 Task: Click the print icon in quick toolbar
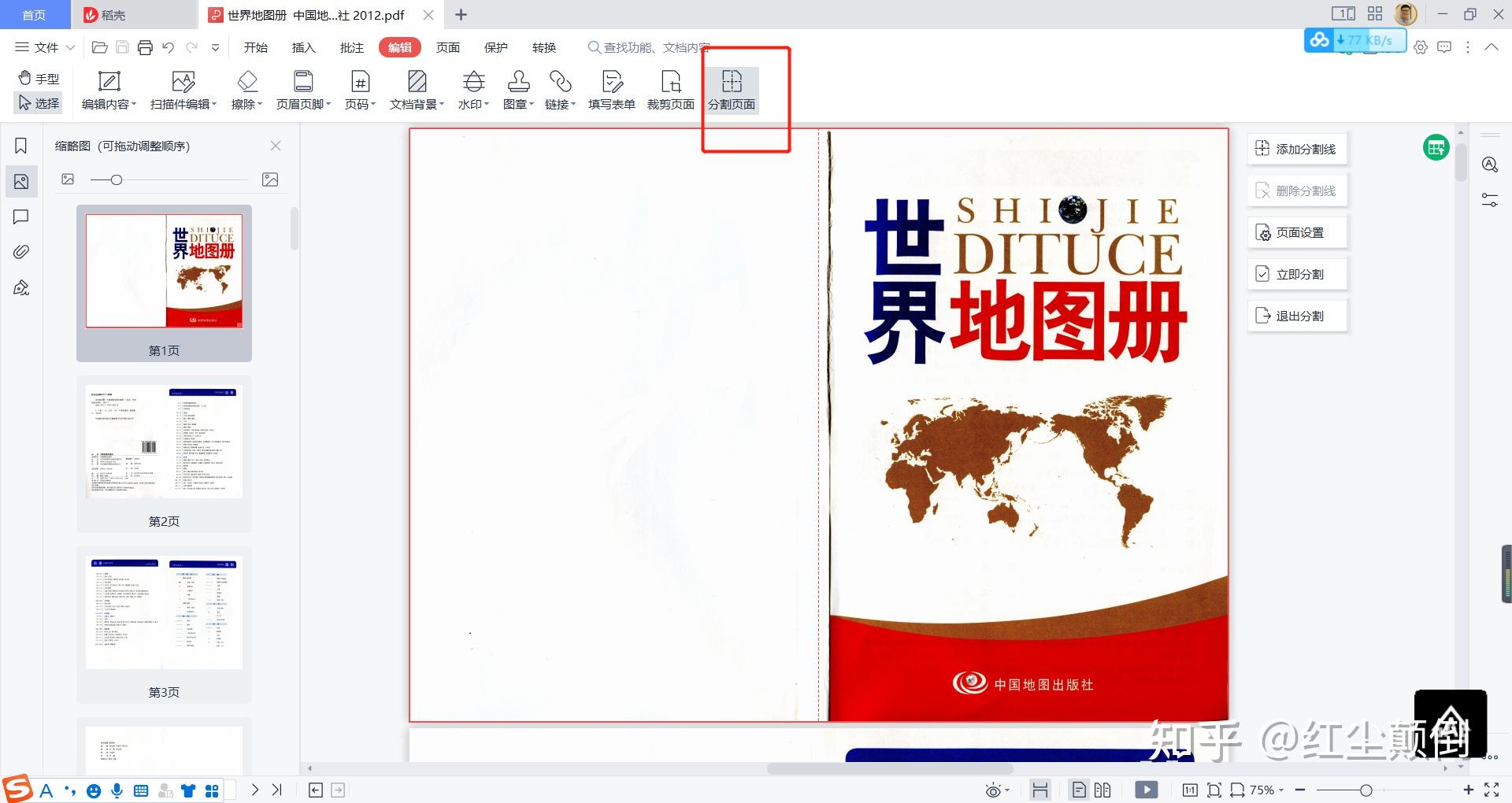[145, 47]
